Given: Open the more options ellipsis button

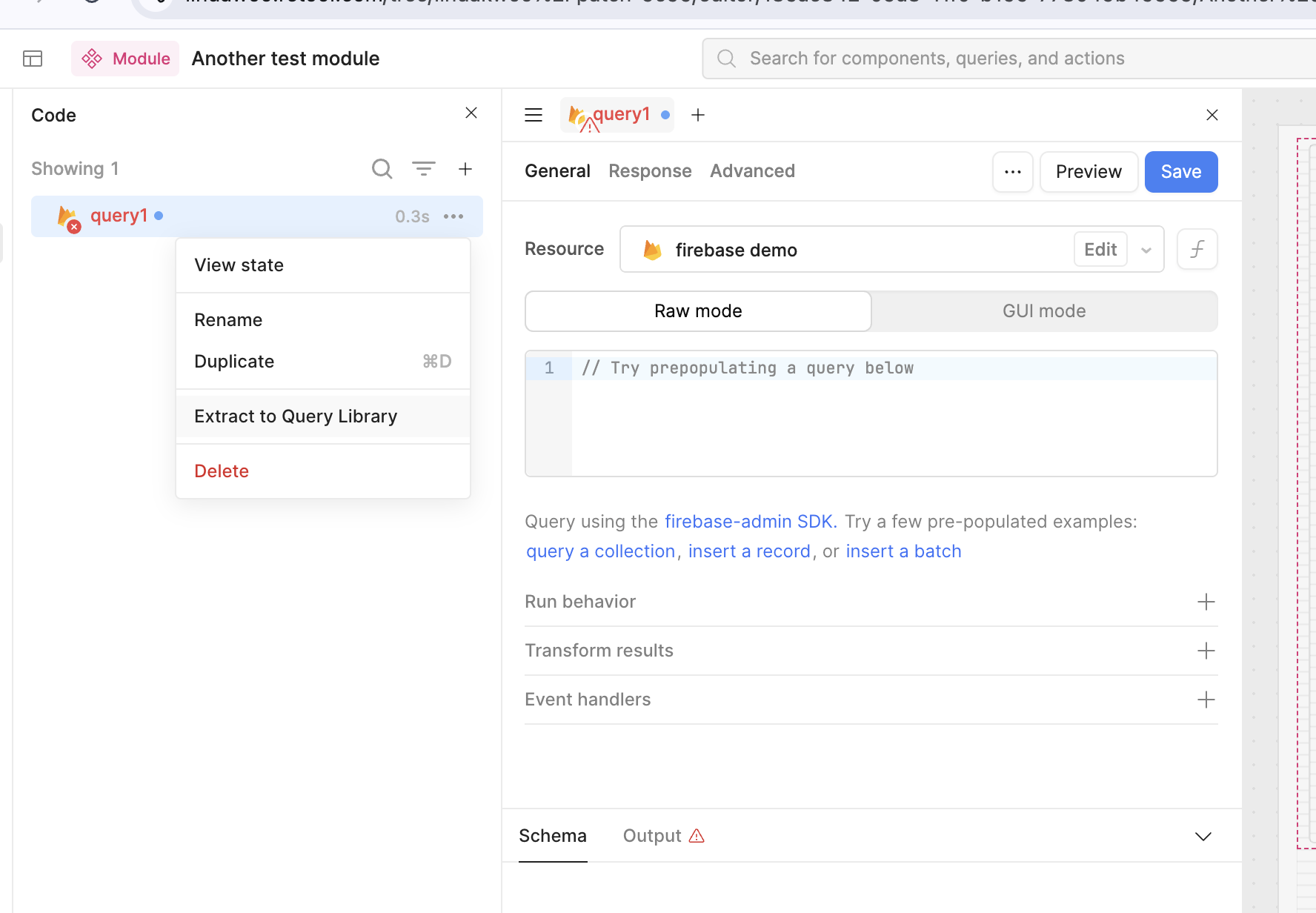Looking at the screenshot, I should coord(1013,172).
